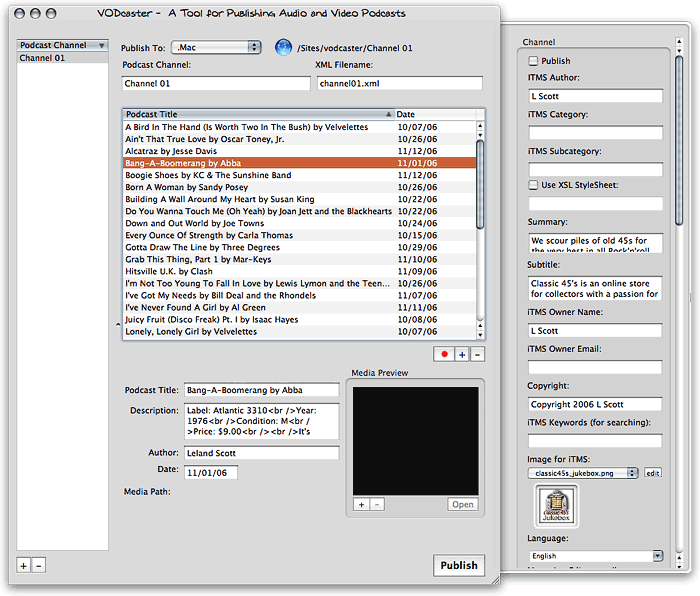Click the Open button in Media Preview
This screenshot has width=700, height=596.
[462, 504]
